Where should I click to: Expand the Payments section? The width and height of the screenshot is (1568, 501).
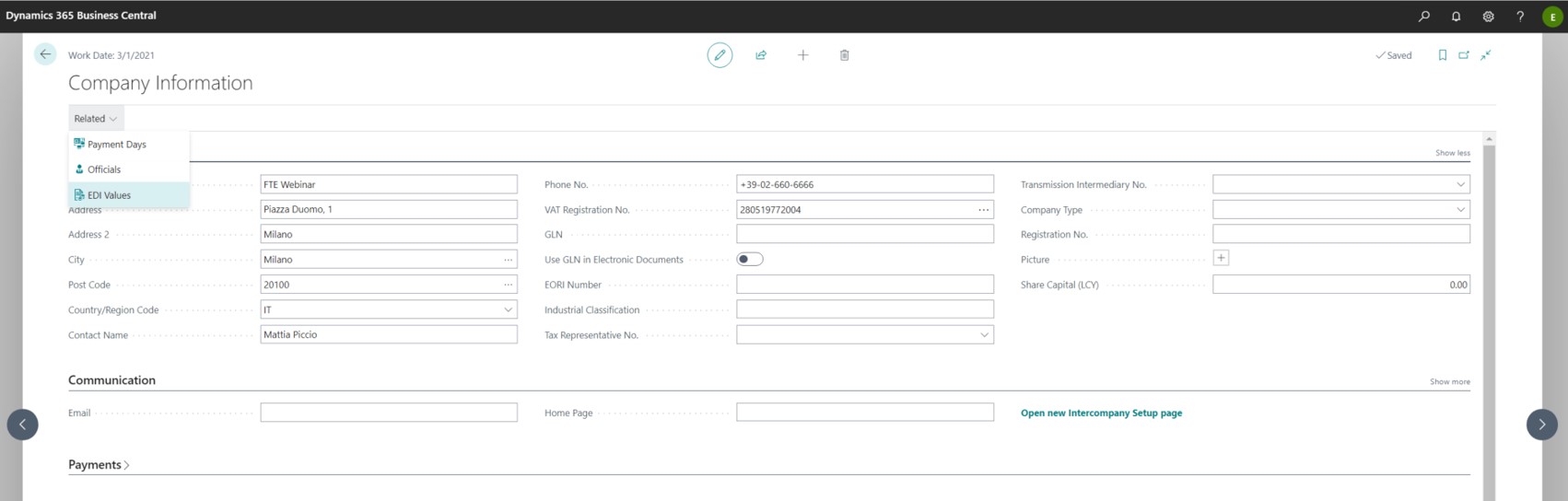[x=99, y=465]
